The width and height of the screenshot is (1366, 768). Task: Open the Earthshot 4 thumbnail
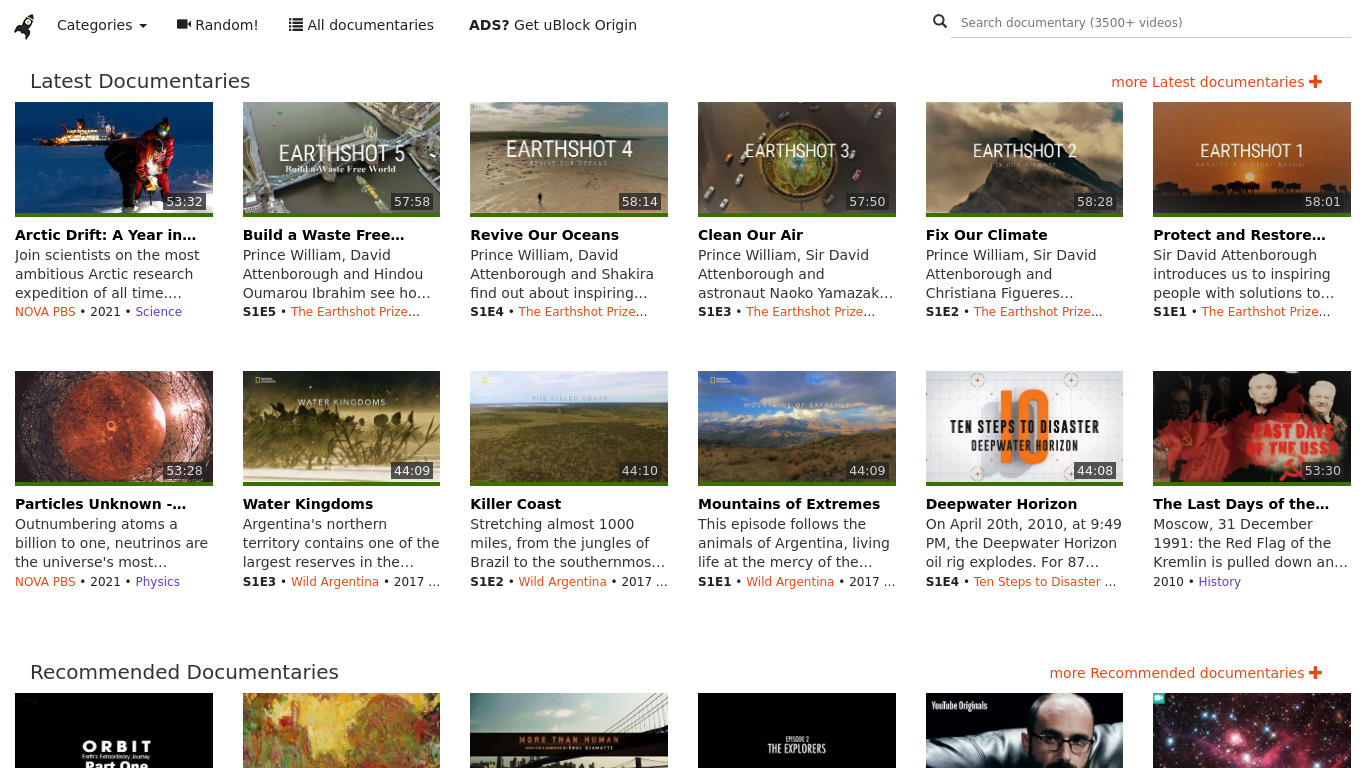click(x=569, y=158)
